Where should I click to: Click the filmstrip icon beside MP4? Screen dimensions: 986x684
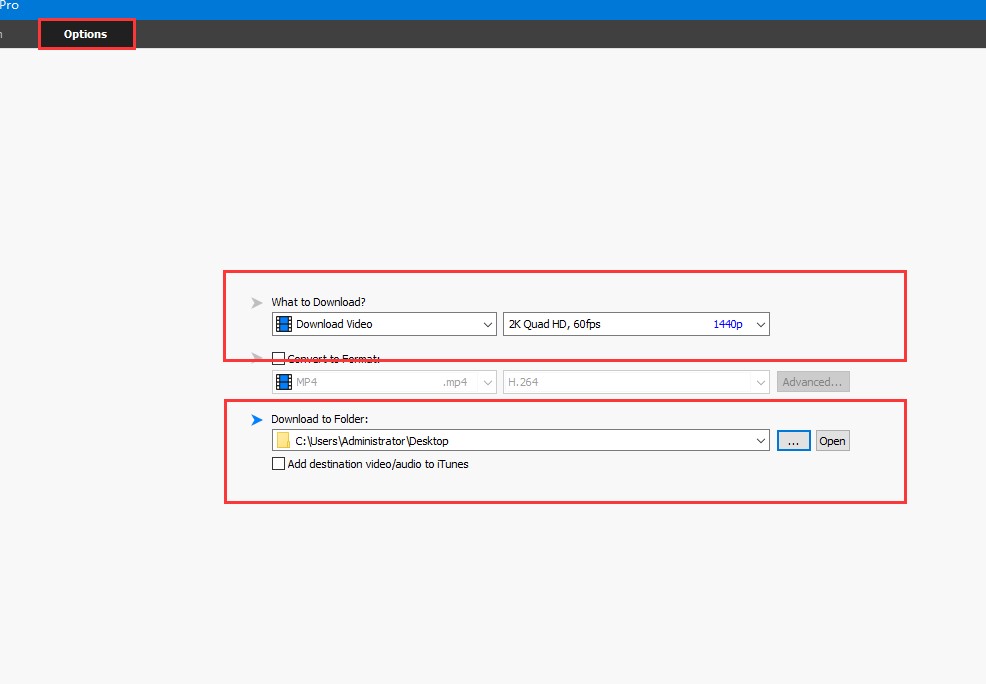click(285, 381)
